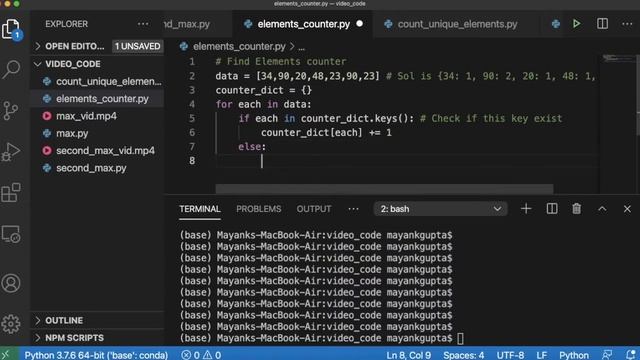Viewport: 640px width, 360px height.
Task: Open the Accounts menu in activity bar
Action: pos(11,283)
